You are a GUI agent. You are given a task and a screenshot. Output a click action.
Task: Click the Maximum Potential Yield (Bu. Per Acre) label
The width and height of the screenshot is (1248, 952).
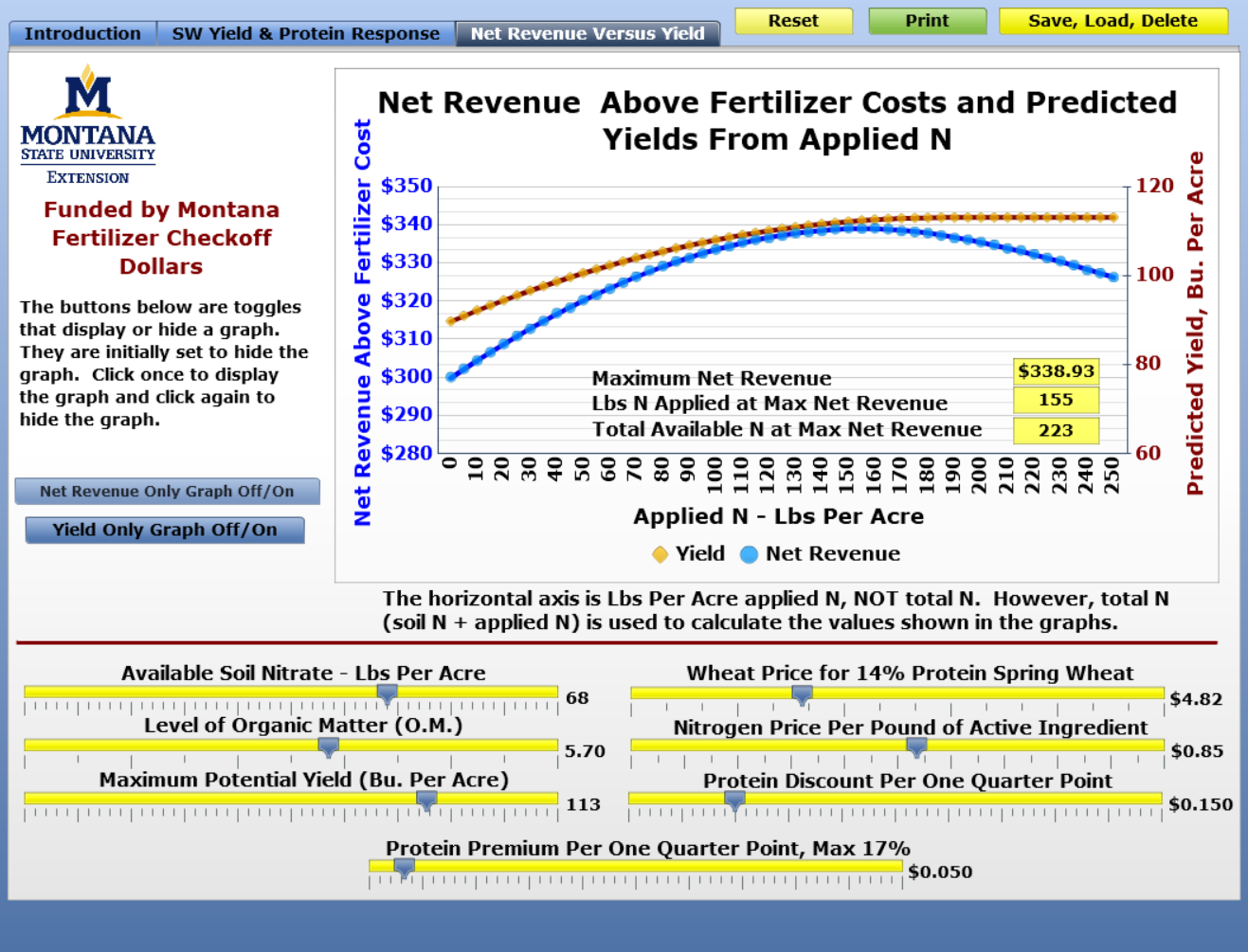pyautogui.click(x=304, y=780)
